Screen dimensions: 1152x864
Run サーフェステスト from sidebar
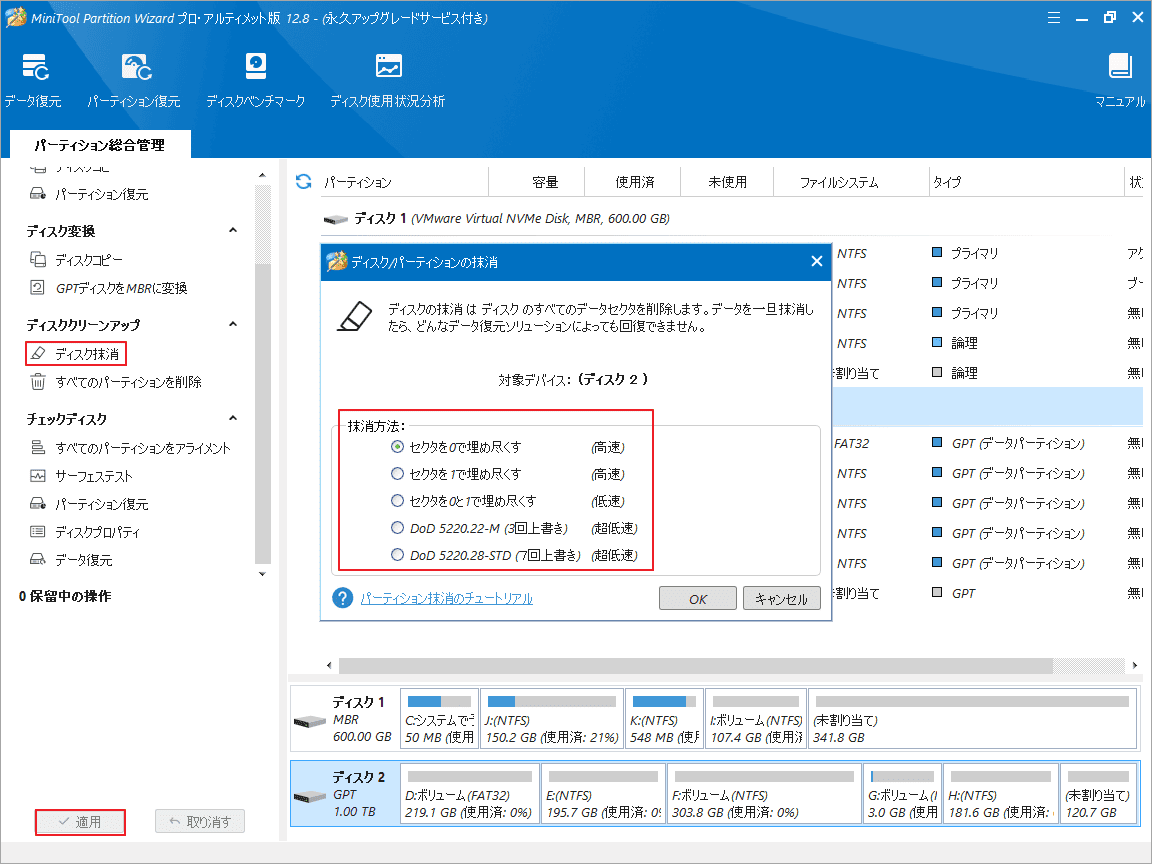(81, 476)
